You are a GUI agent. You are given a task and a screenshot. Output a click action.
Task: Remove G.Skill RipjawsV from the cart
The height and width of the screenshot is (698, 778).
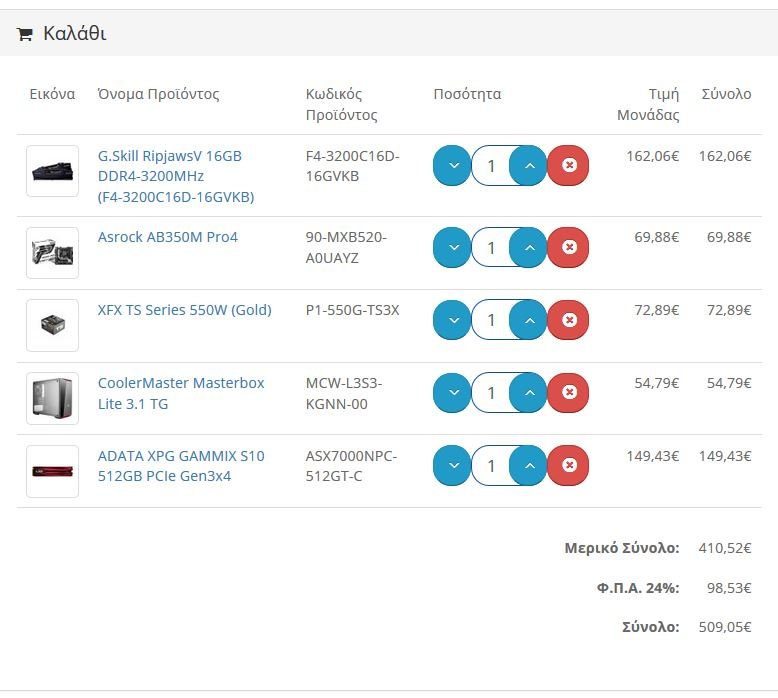pyautogui.click(x=569, y=165)
